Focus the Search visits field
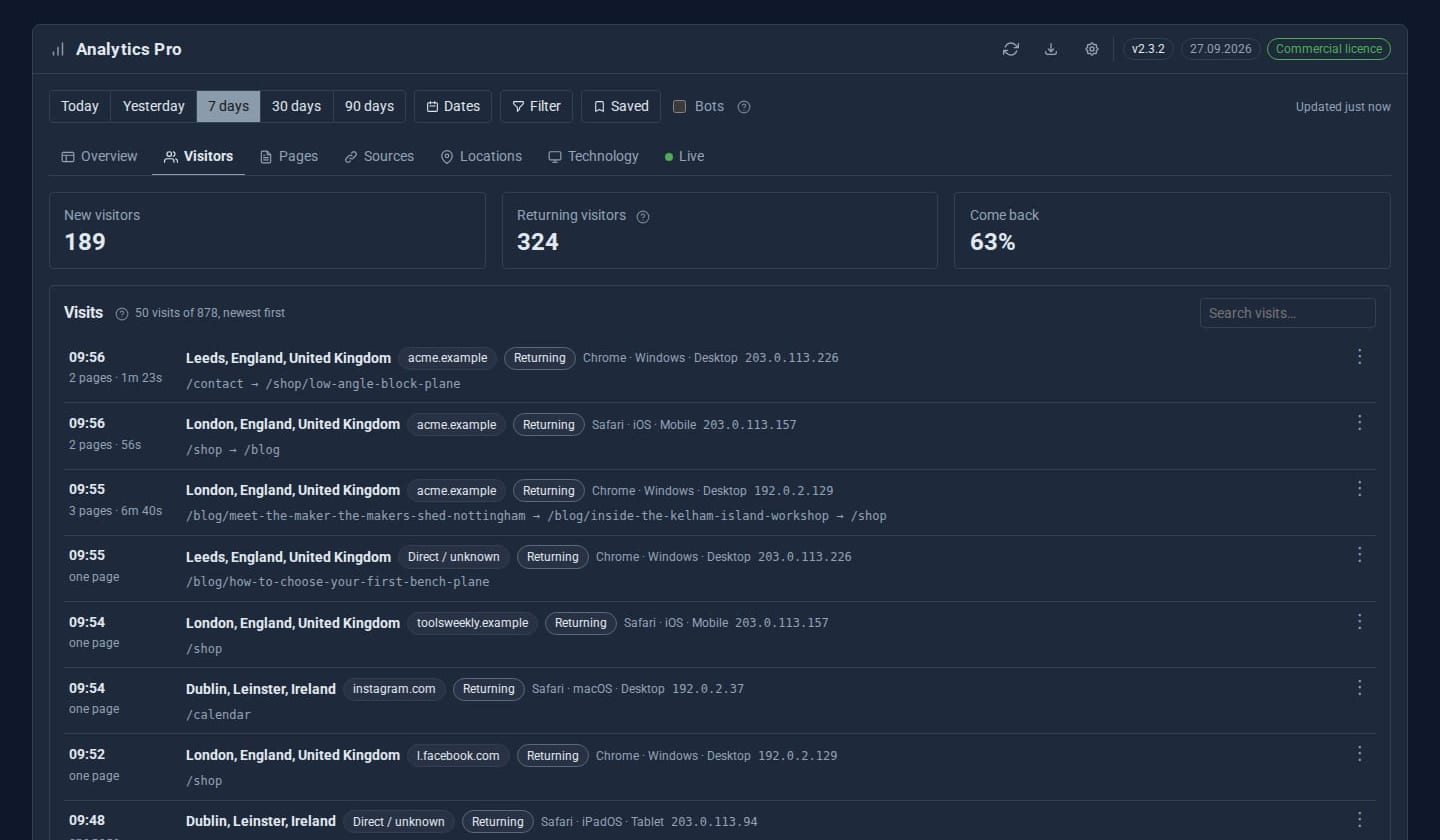 point(1287,313)
